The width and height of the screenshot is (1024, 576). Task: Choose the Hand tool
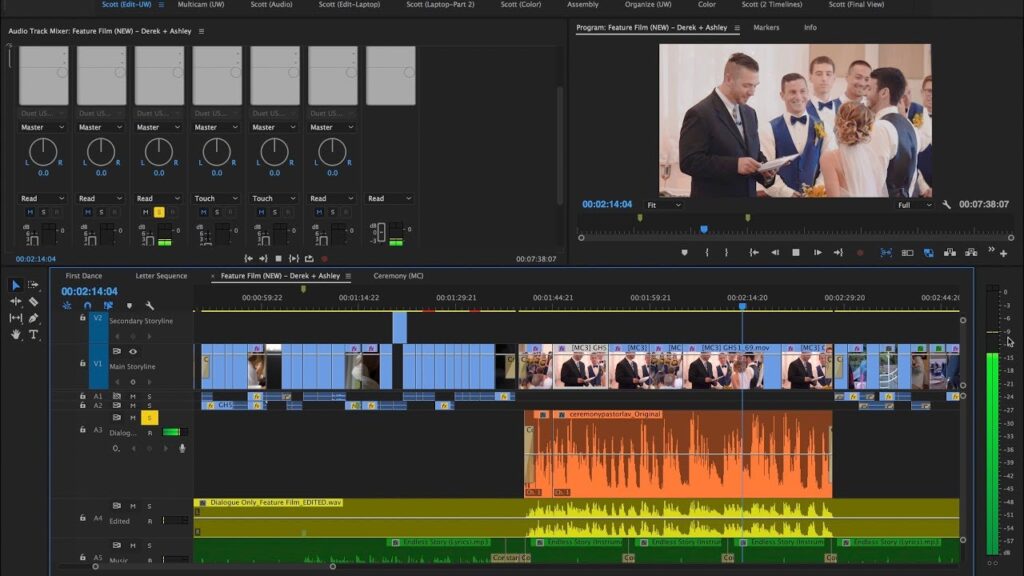click(x=16, y=334)
